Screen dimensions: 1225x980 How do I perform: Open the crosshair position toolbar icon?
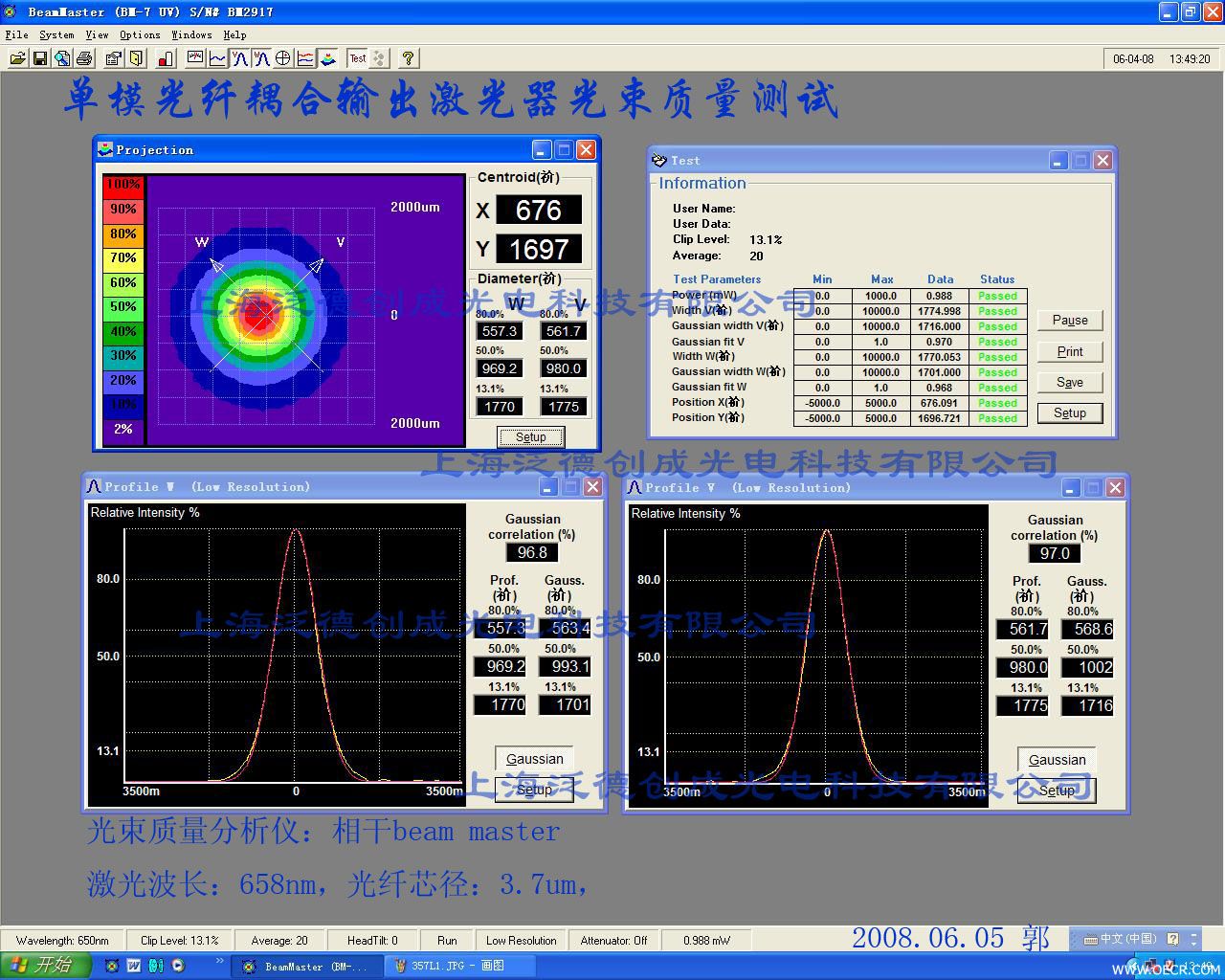point(283,58)
